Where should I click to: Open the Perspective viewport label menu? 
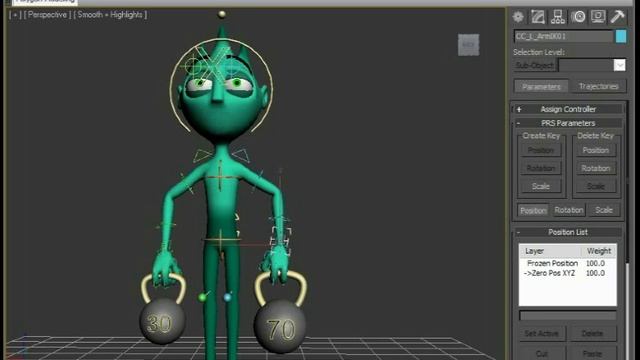(47, 15)
